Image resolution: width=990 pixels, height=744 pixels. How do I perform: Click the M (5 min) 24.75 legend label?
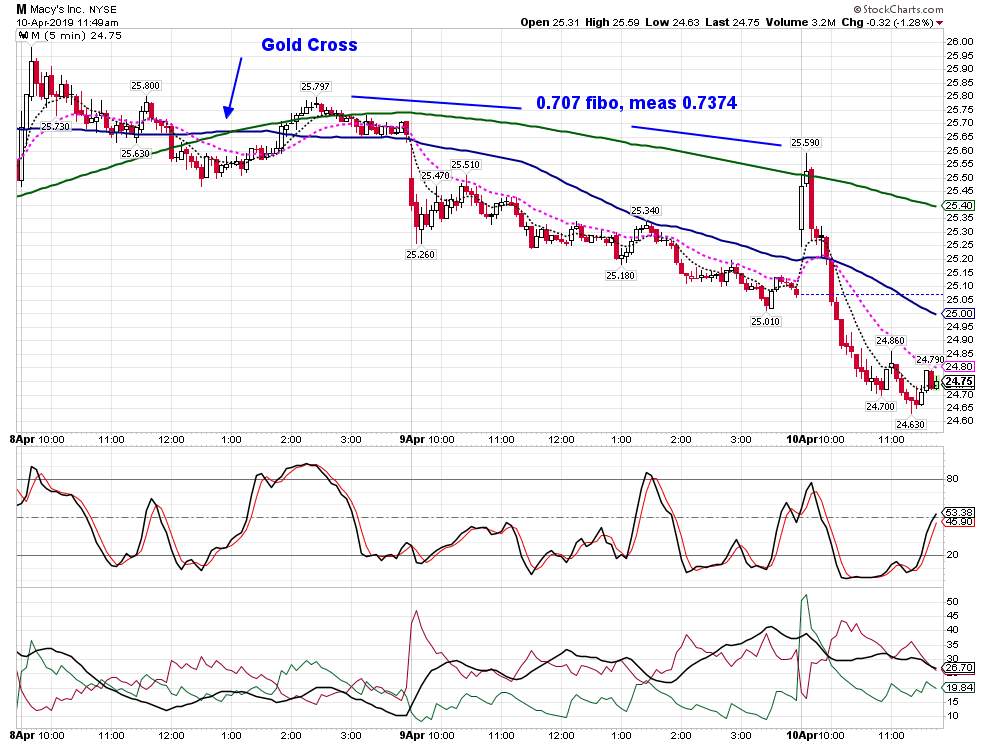[76, 36]
